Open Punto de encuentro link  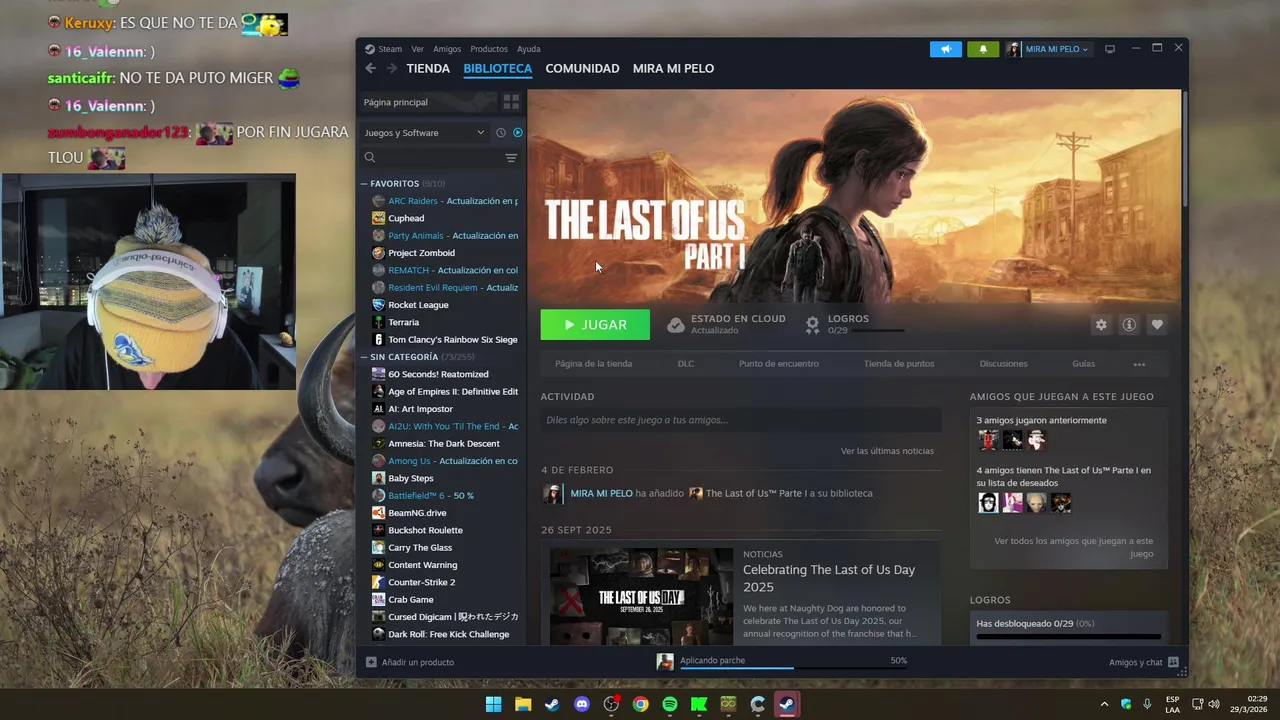(779, 364)
